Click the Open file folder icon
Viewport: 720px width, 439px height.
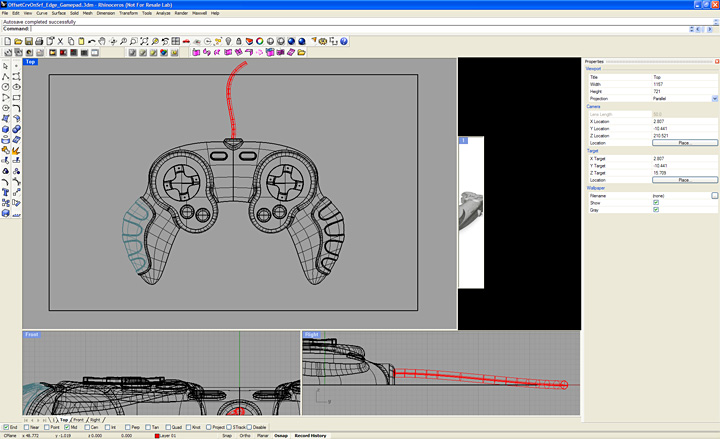(x=16, y=41)
